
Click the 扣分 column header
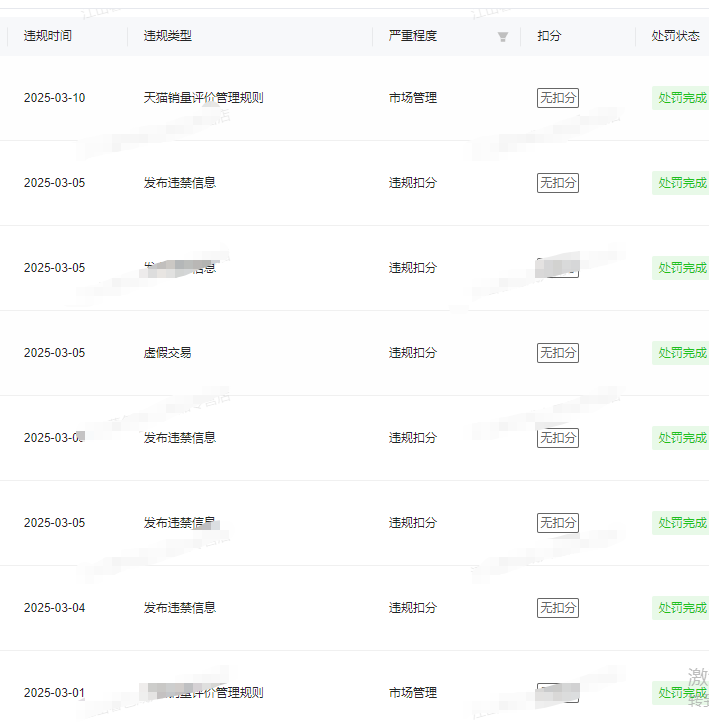click(549, 36)
